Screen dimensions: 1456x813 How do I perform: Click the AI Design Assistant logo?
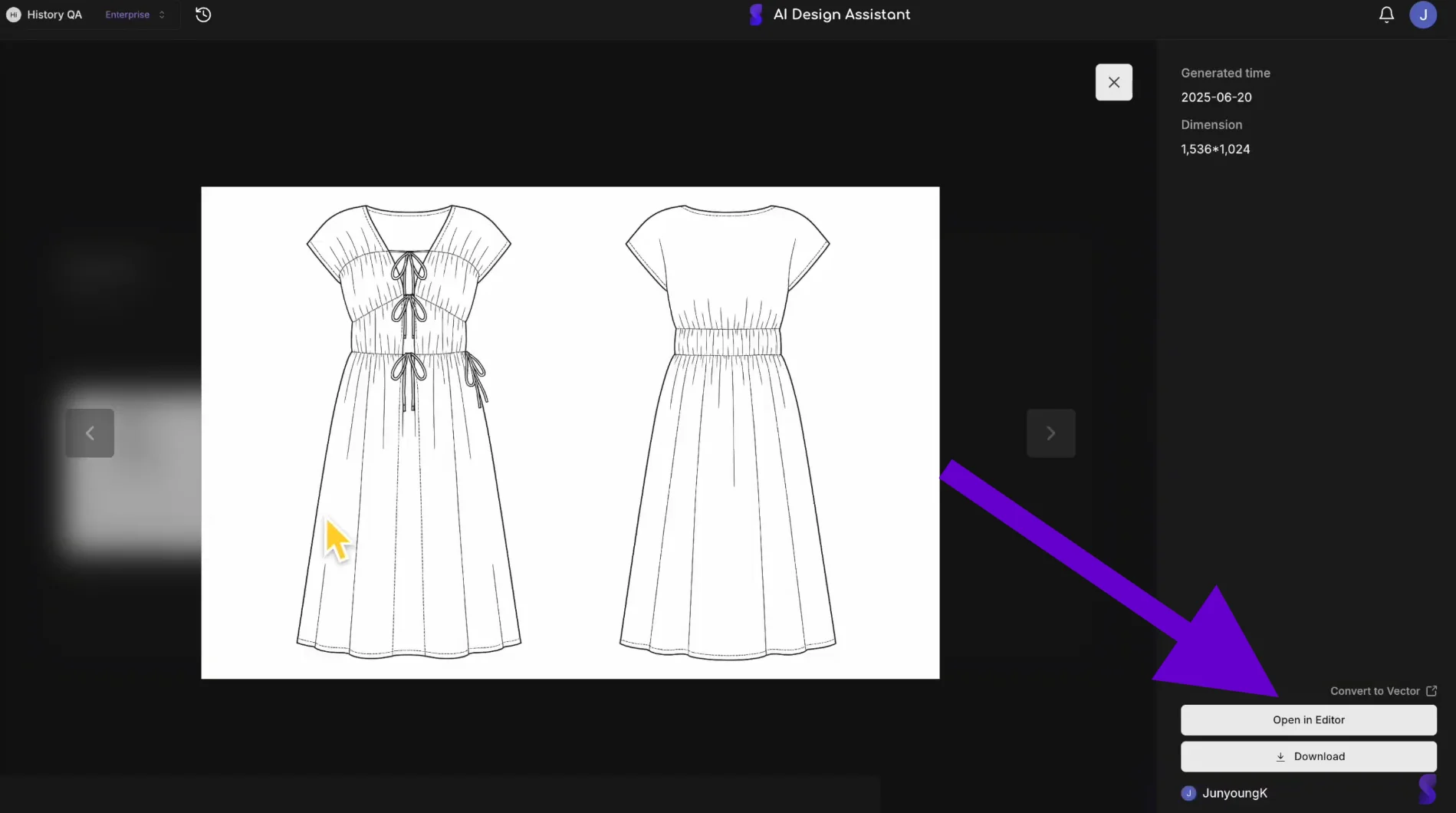point(756,15)
